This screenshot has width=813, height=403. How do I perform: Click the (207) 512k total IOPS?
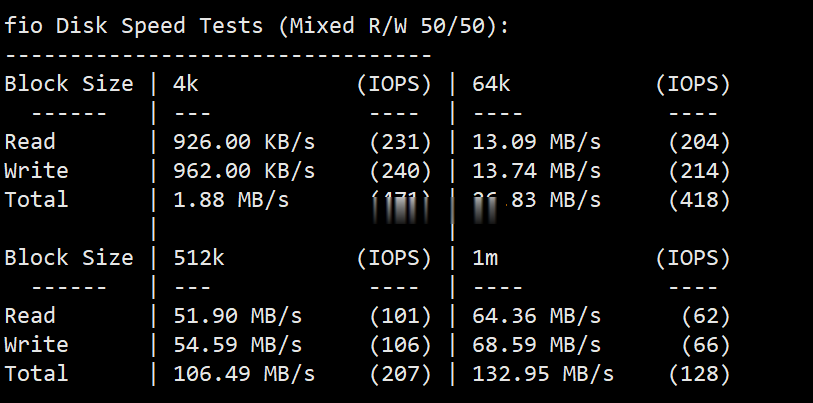click(x=400, y=374)
